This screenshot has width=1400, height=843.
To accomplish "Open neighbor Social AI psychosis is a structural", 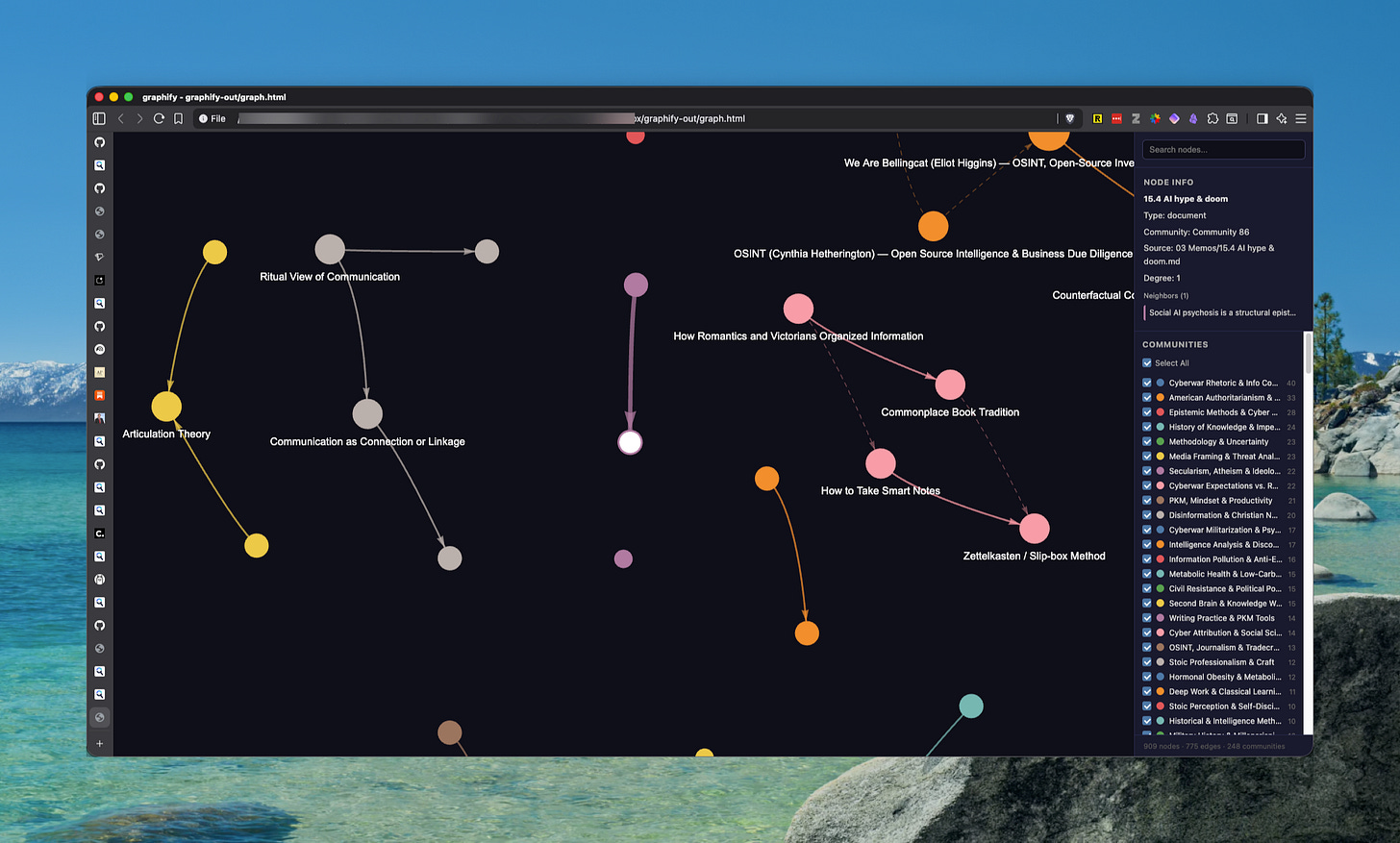I will (1221, 312).
